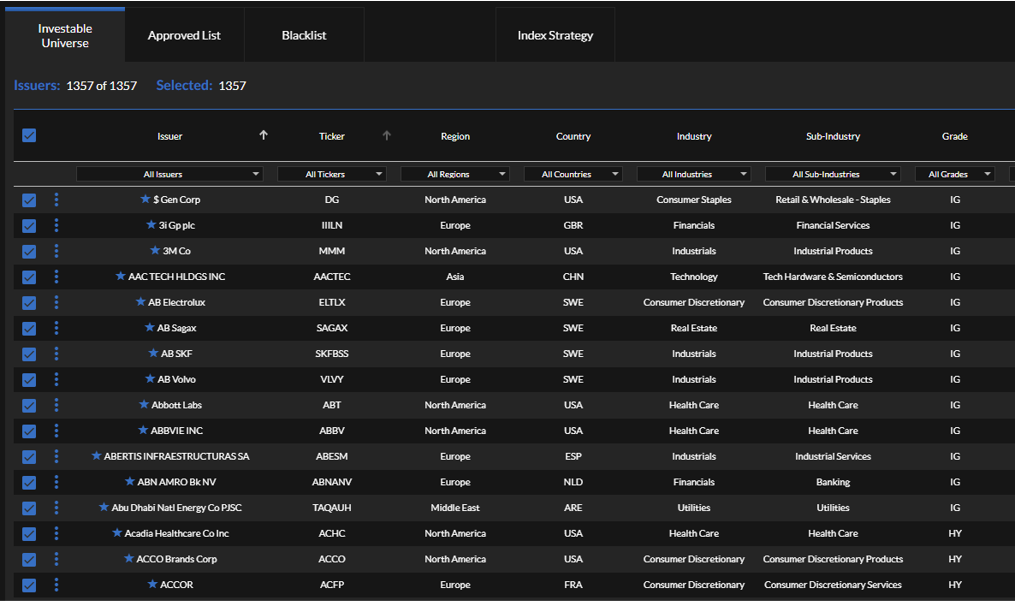This screenshot has height=601, width=1015.
Task: Open the All Regions filter dropdown
Action: coord(455,174)
